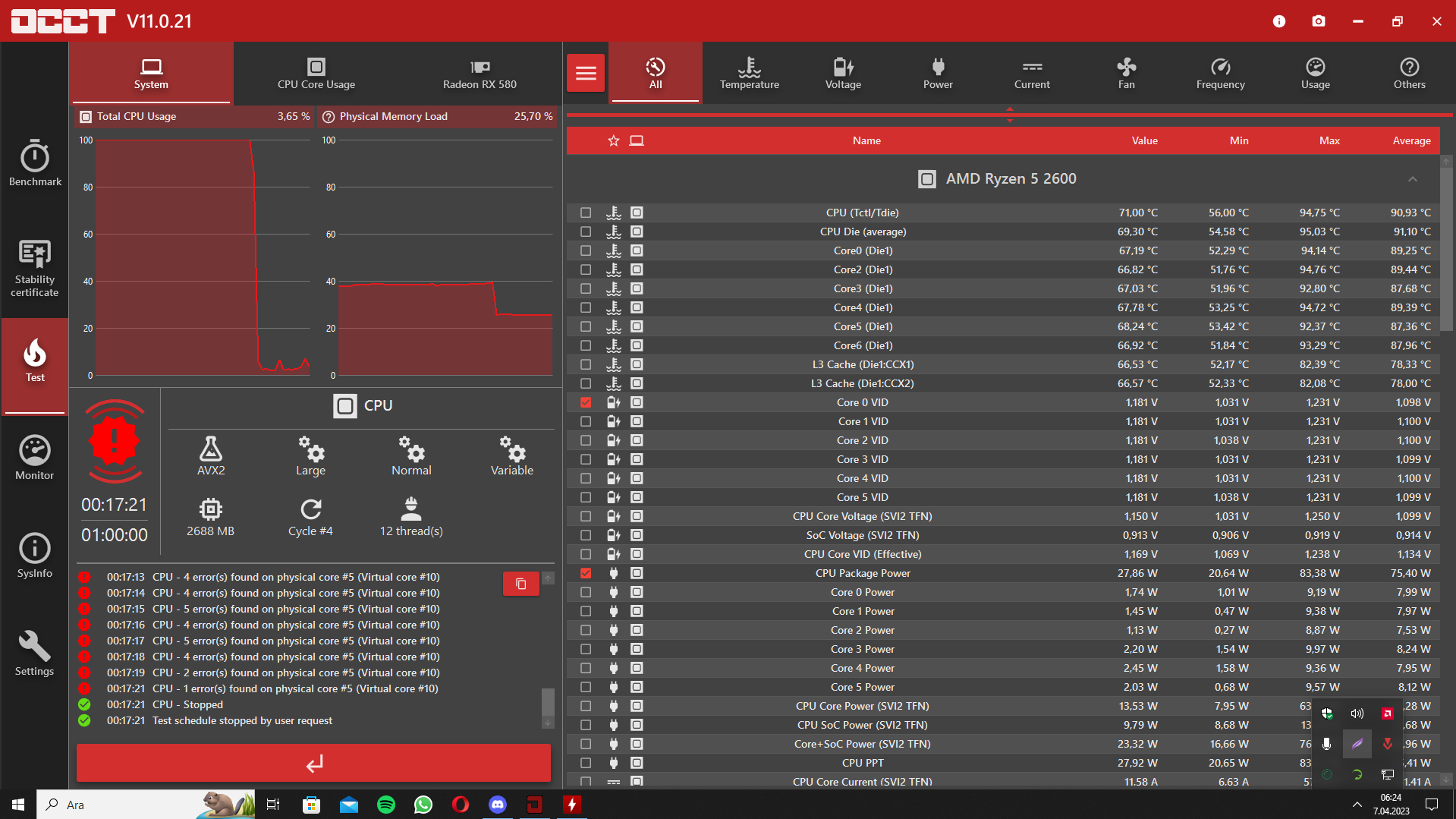Click the sensor table vertical scrollbar
1456x819 pixels.
point(1447,249)
